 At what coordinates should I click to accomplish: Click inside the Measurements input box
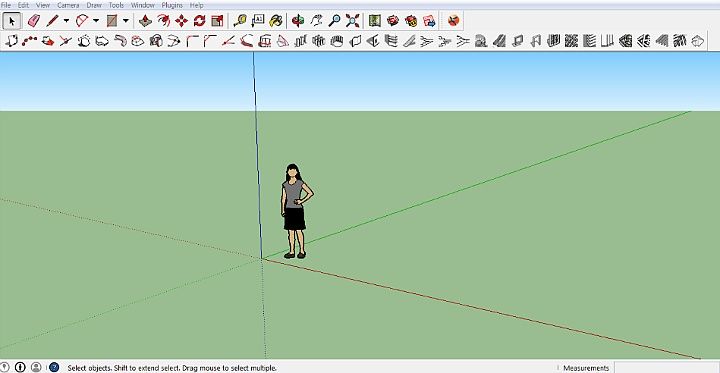[667, 367]
